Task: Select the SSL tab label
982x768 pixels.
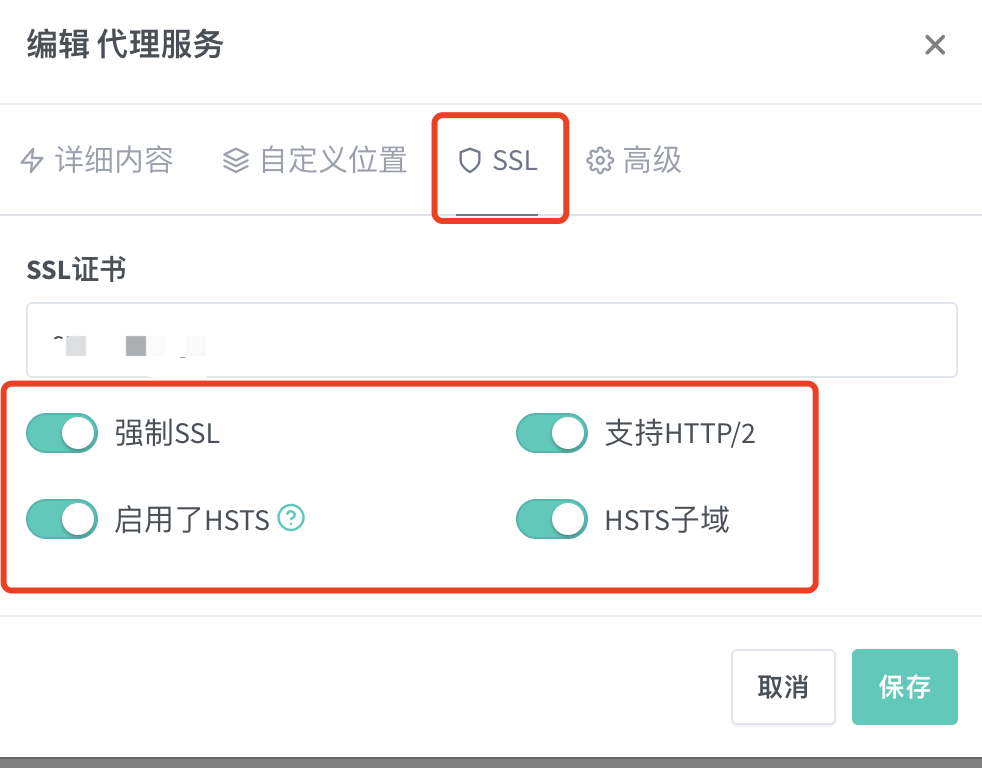Action: 515,160
